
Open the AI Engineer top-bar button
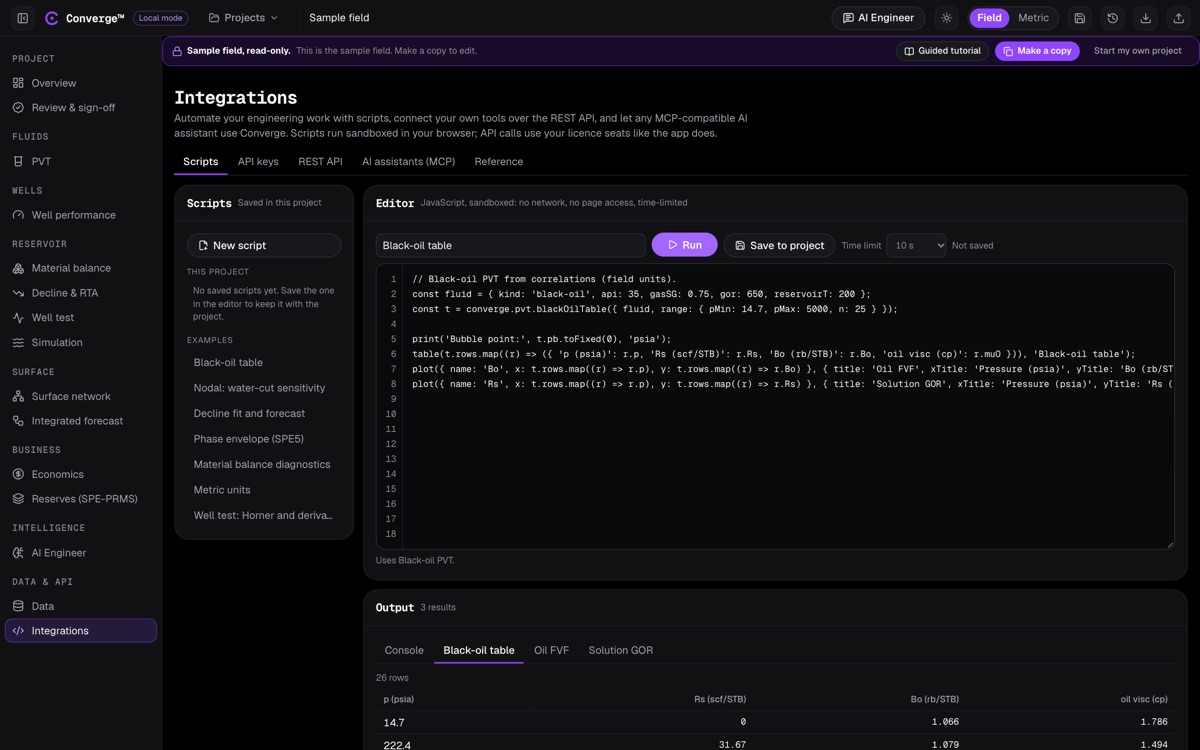click(878, 18)
